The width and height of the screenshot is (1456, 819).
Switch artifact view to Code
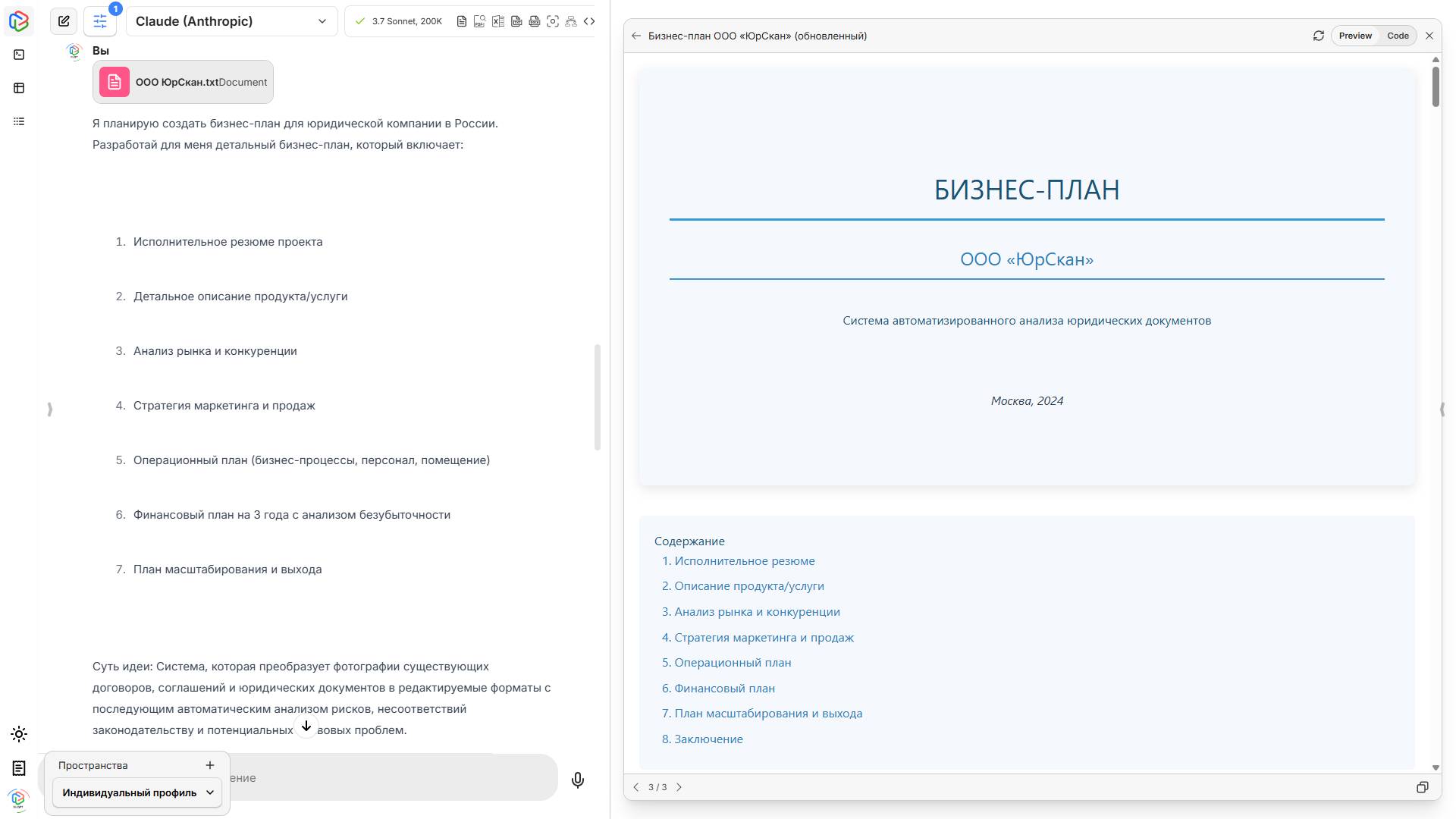pos(1398,36)
